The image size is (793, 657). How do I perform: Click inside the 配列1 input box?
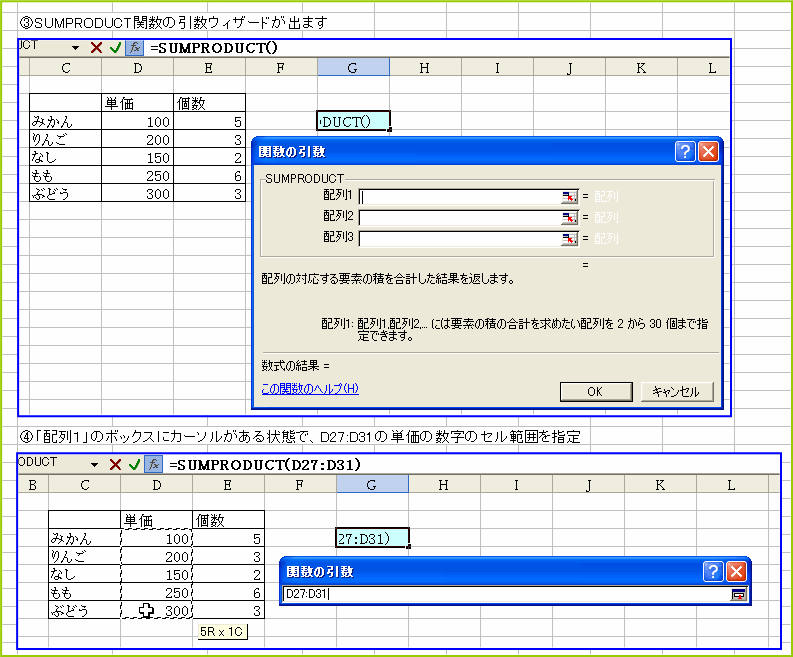tap(460, 197)
